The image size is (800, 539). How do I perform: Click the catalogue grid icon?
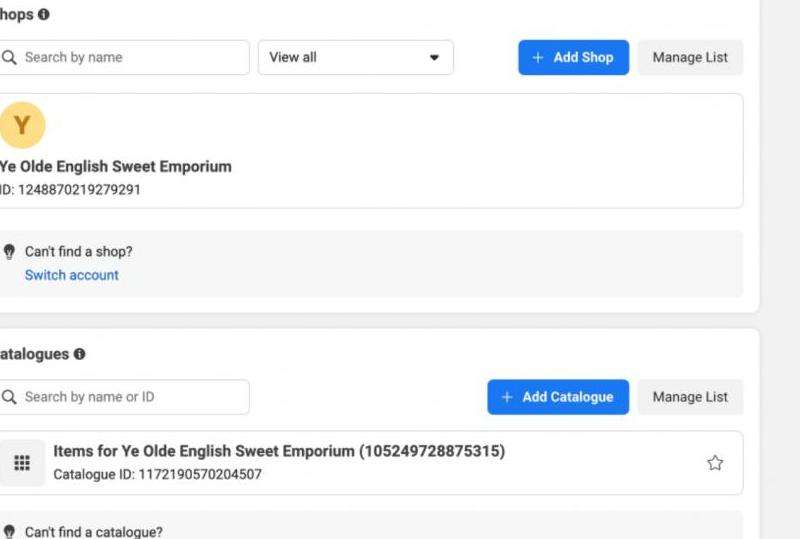21,463
